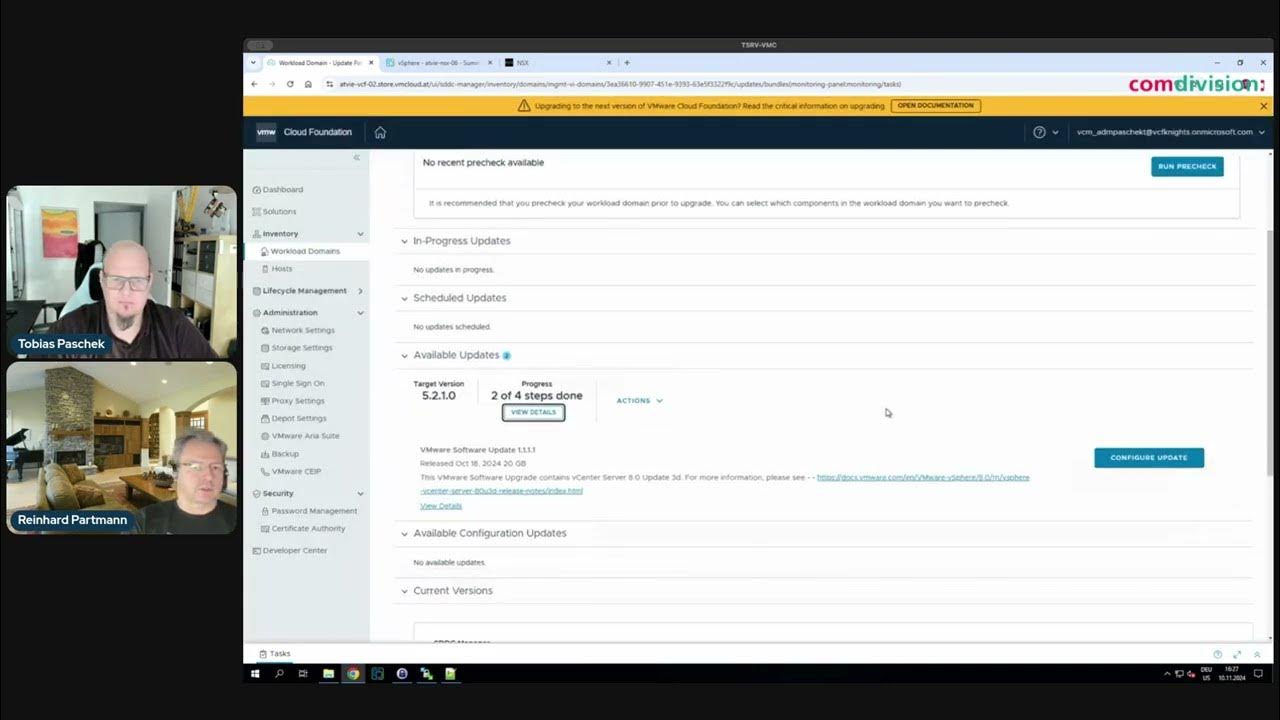Collapse the Scheduled Updates section
Screen dimensions: 1280x720
click(x=404, y=298)
